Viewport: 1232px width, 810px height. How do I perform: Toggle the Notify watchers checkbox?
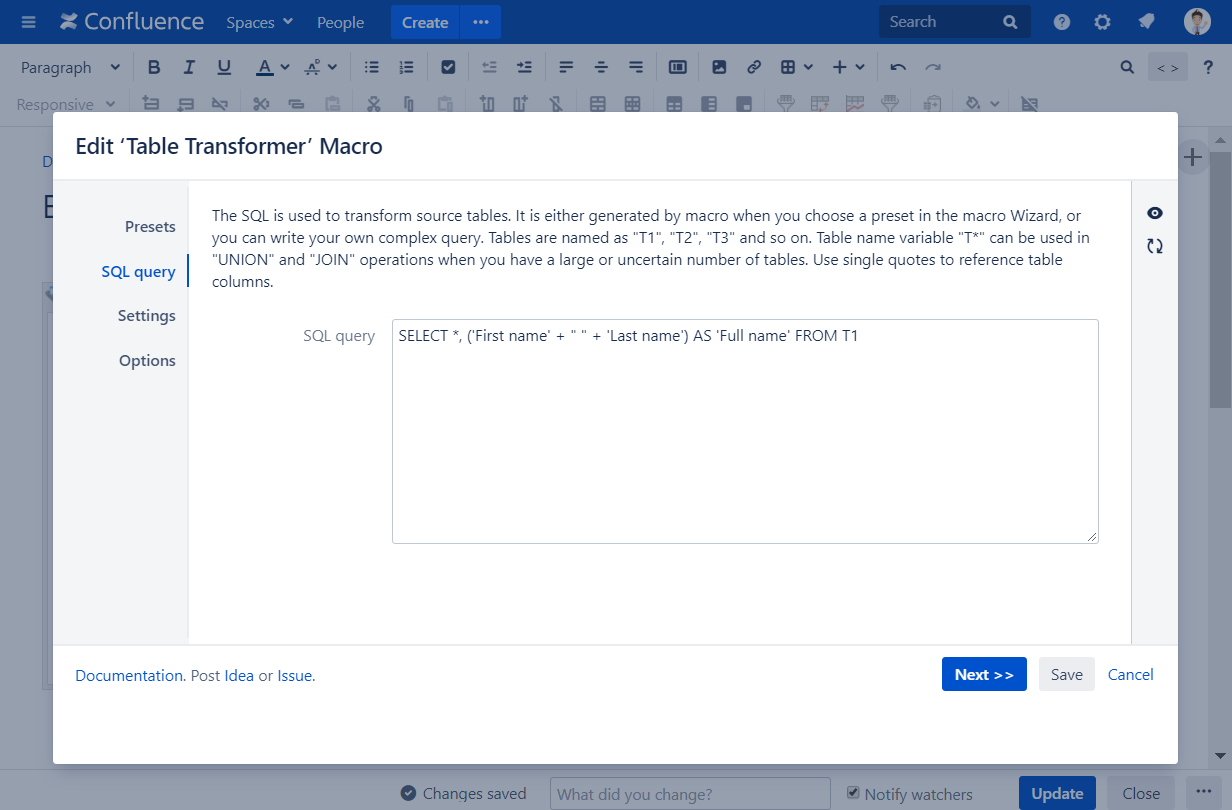[853, 793]
